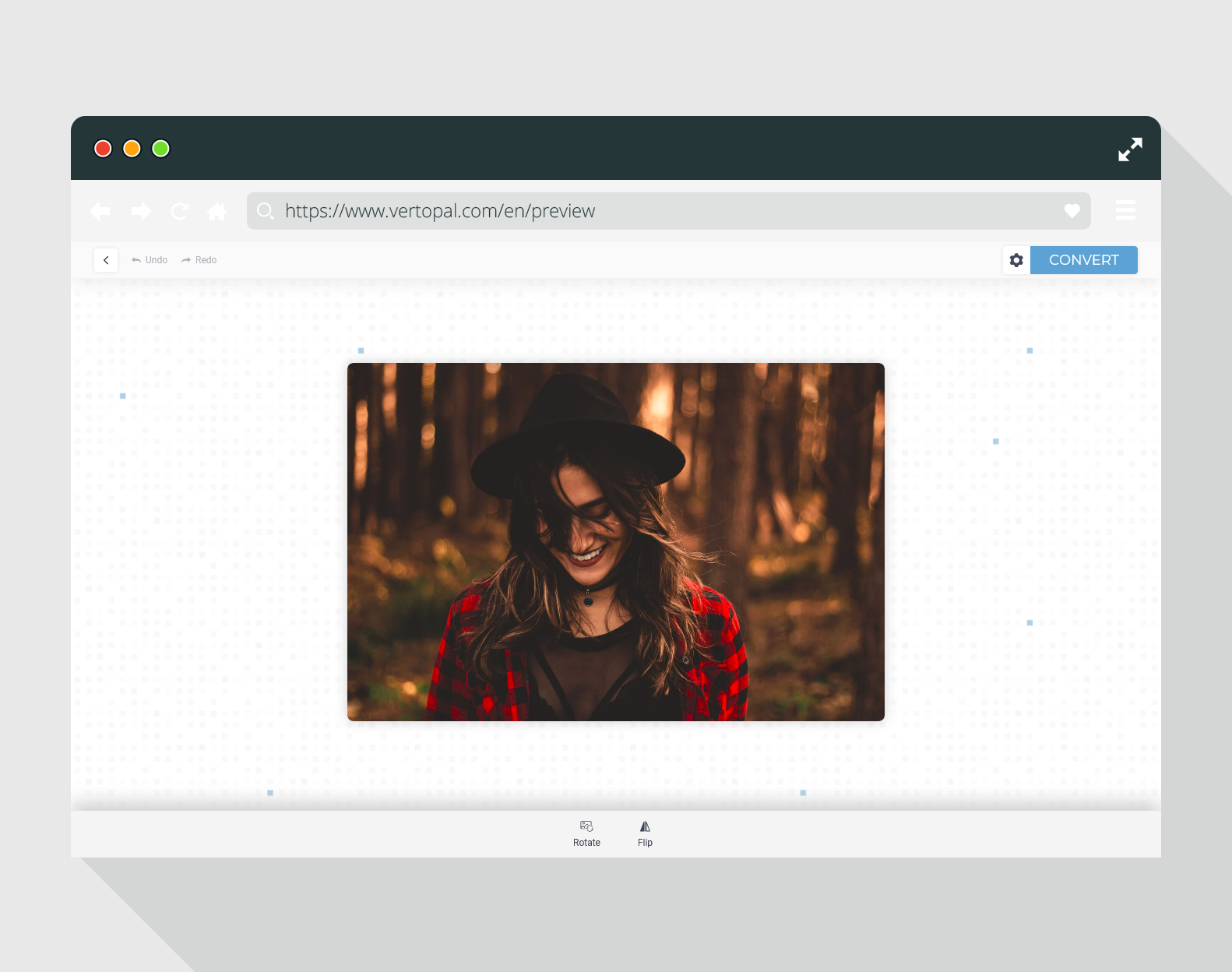The height and width of the screenshot is (972, 1232).
Task: Maximize window with green circle button
Action: [x=160, y=149]
